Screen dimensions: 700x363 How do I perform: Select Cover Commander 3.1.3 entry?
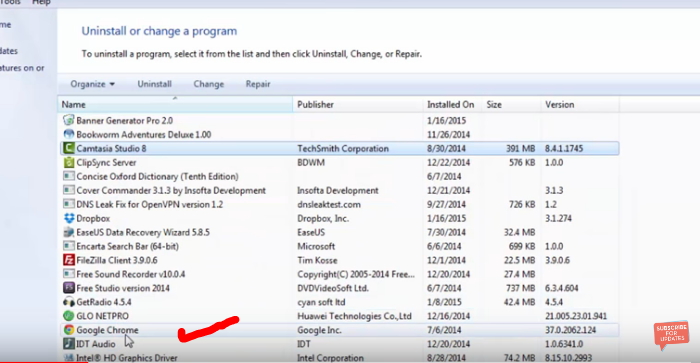point(171,191)
